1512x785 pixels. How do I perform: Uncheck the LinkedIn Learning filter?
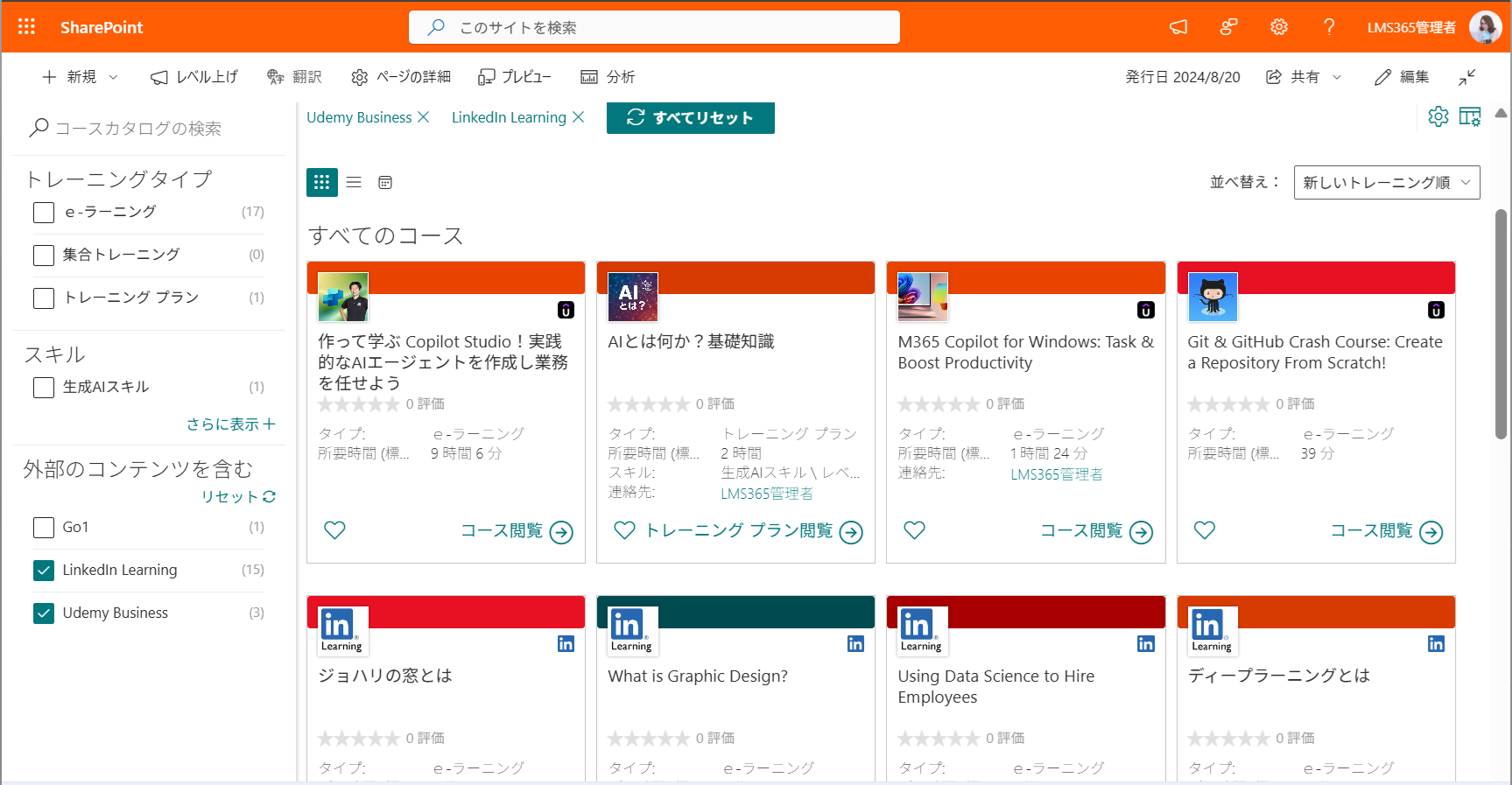(44, 570)
